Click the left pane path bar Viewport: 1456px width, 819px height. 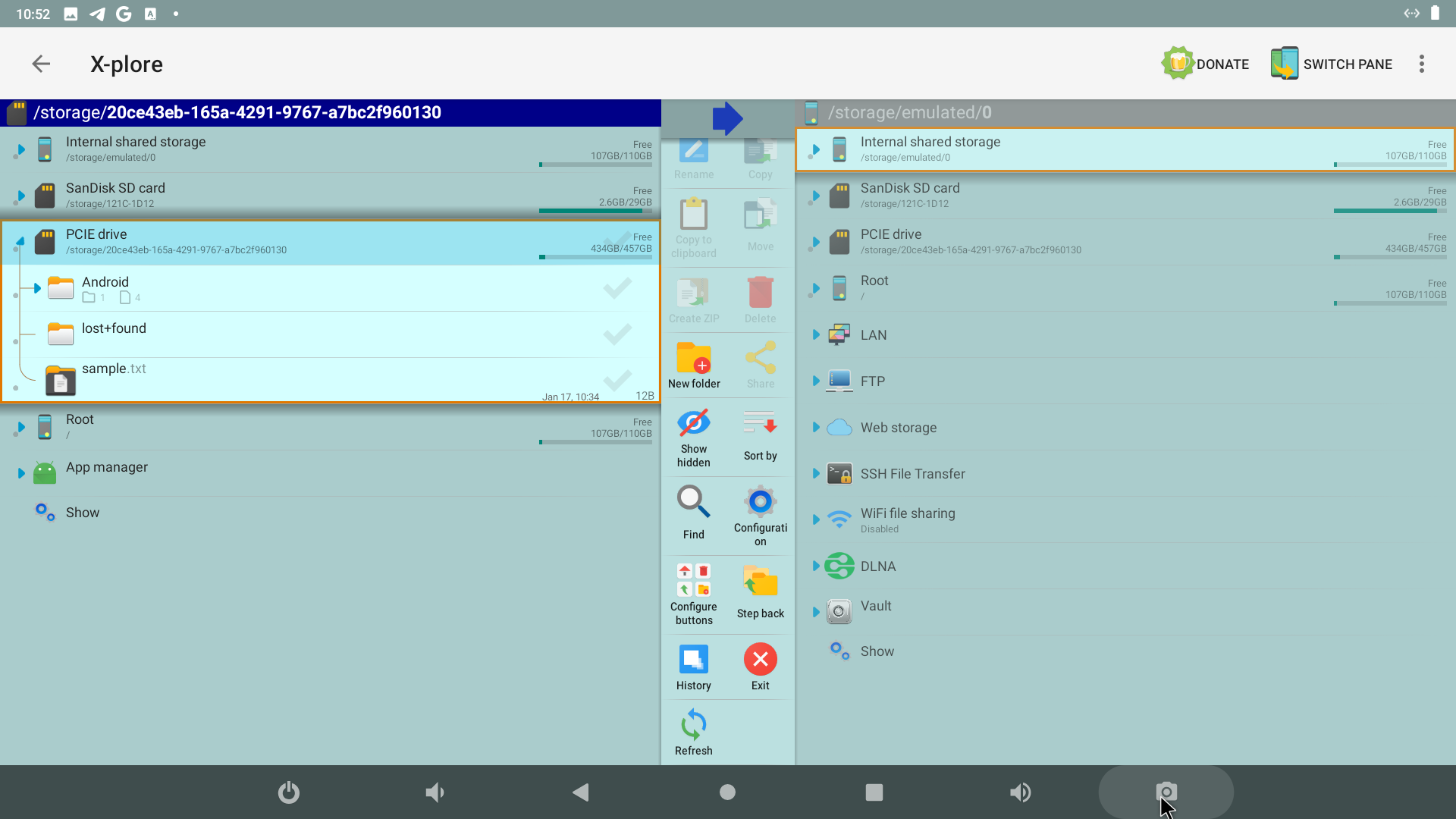(331, 113)
